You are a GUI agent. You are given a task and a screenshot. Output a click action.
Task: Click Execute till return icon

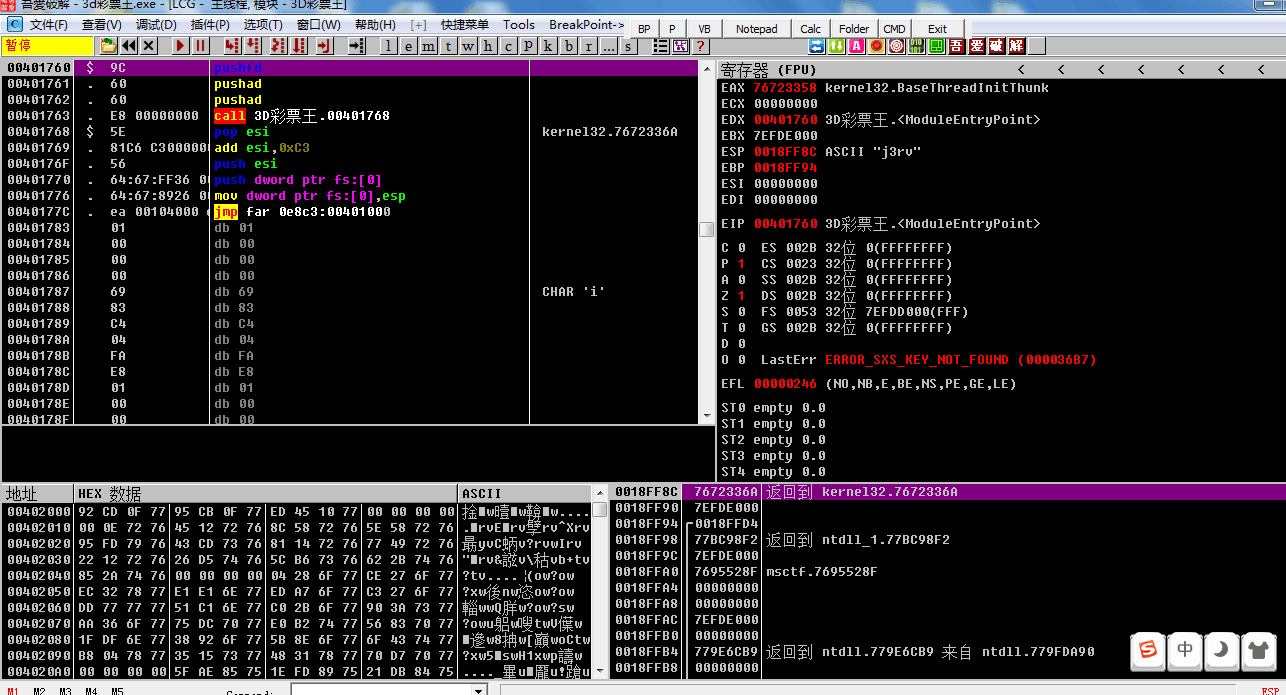[324, 46]
